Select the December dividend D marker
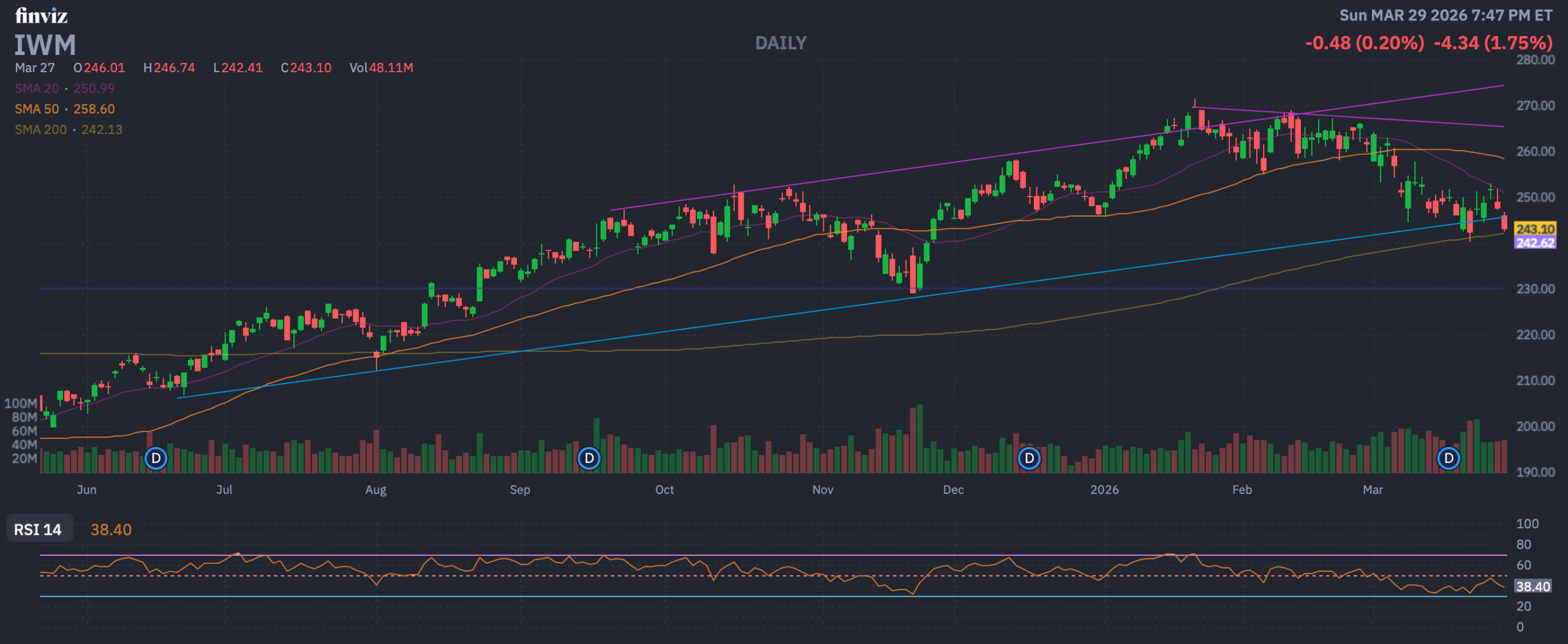This screenshot has height=644, width=1568. tap(1029, 458)
